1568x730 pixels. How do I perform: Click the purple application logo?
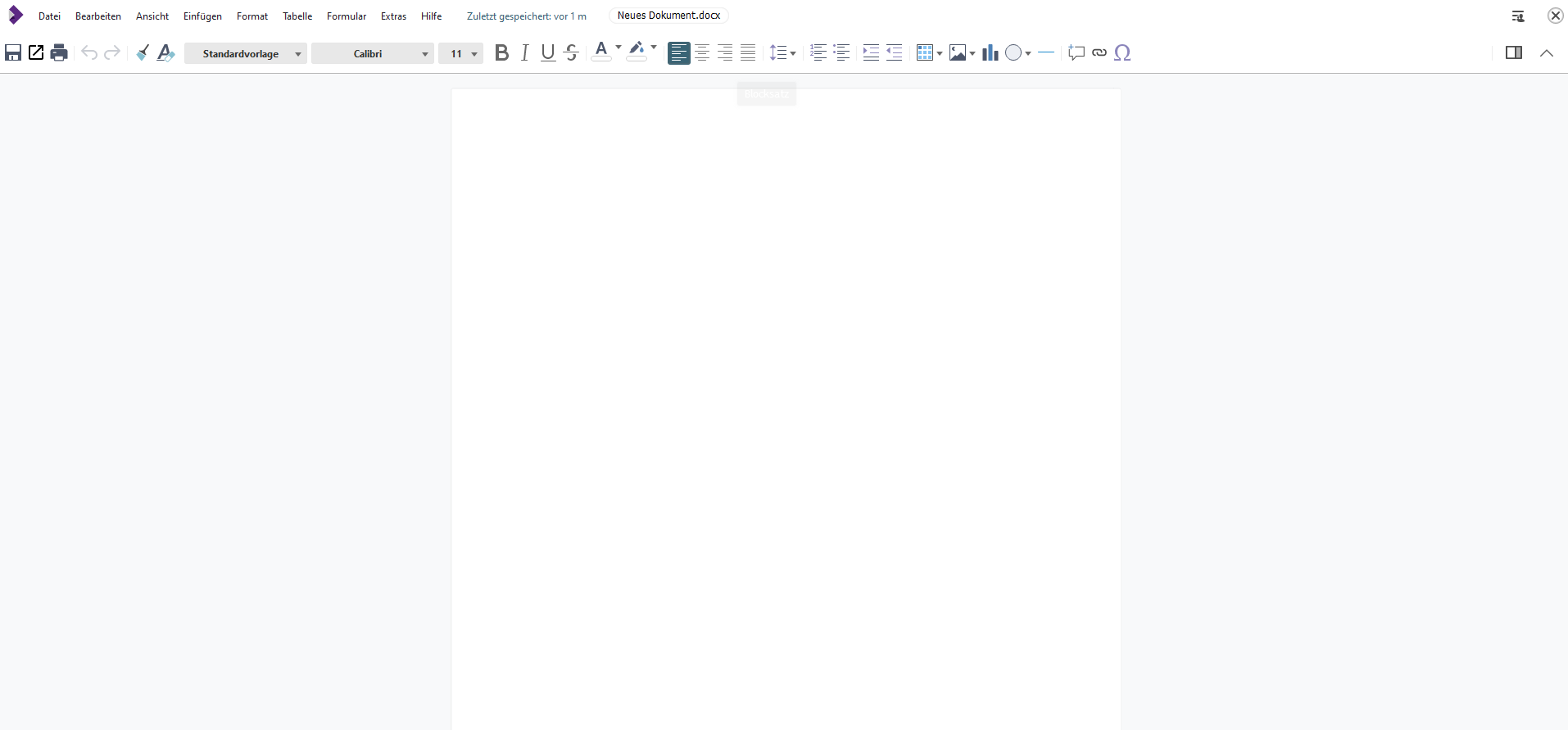click(x=15, y=16)
